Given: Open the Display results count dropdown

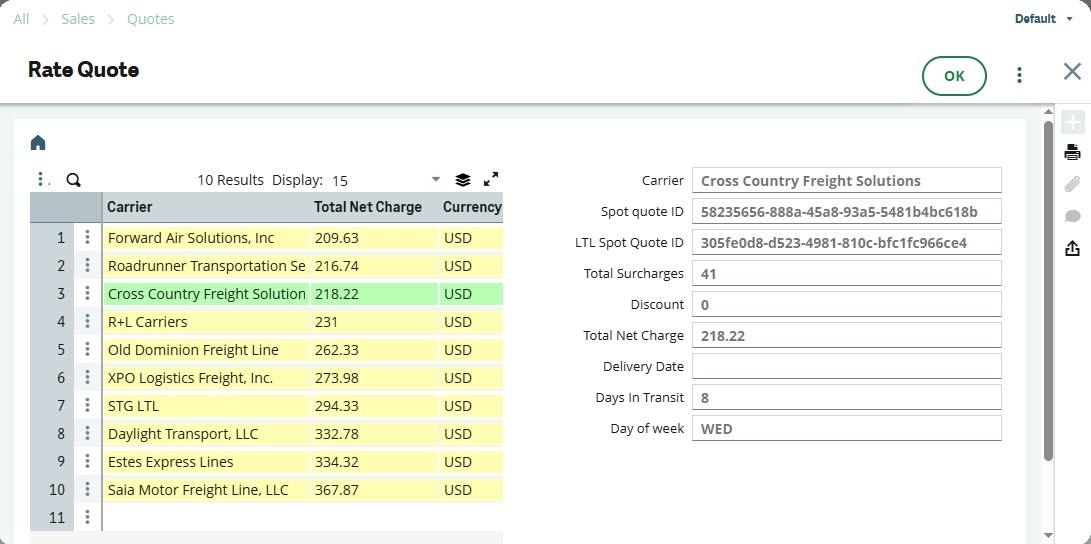Looking at the screenshot, I should (x=435, y=180).
